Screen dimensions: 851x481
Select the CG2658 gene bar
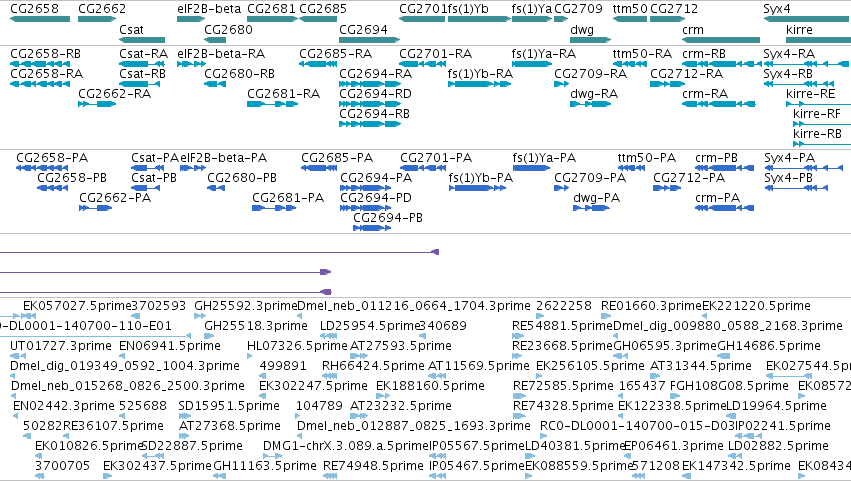[x=40, y=19]
